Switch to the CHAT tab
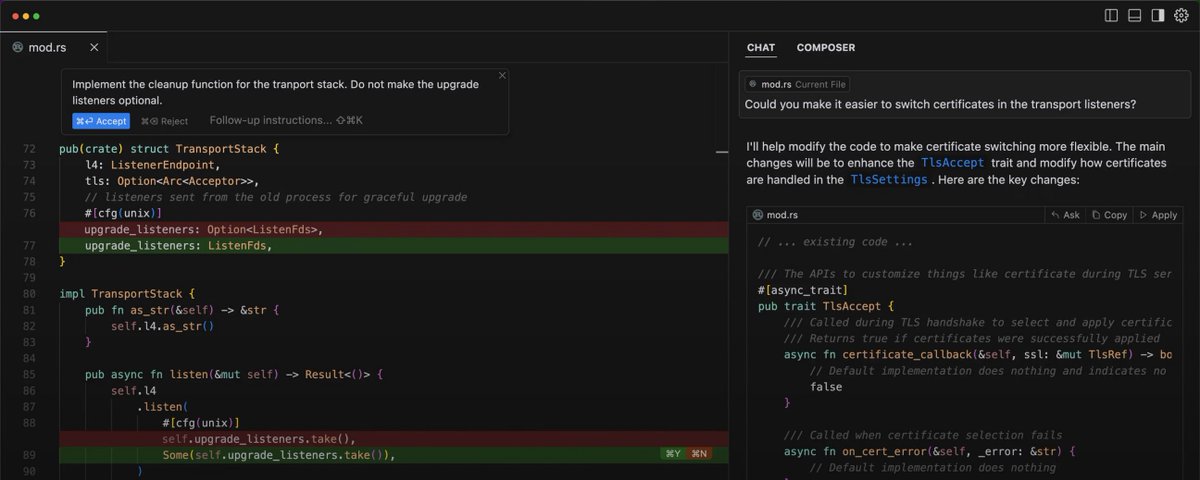1200x480 pixels. click(761, 47)
